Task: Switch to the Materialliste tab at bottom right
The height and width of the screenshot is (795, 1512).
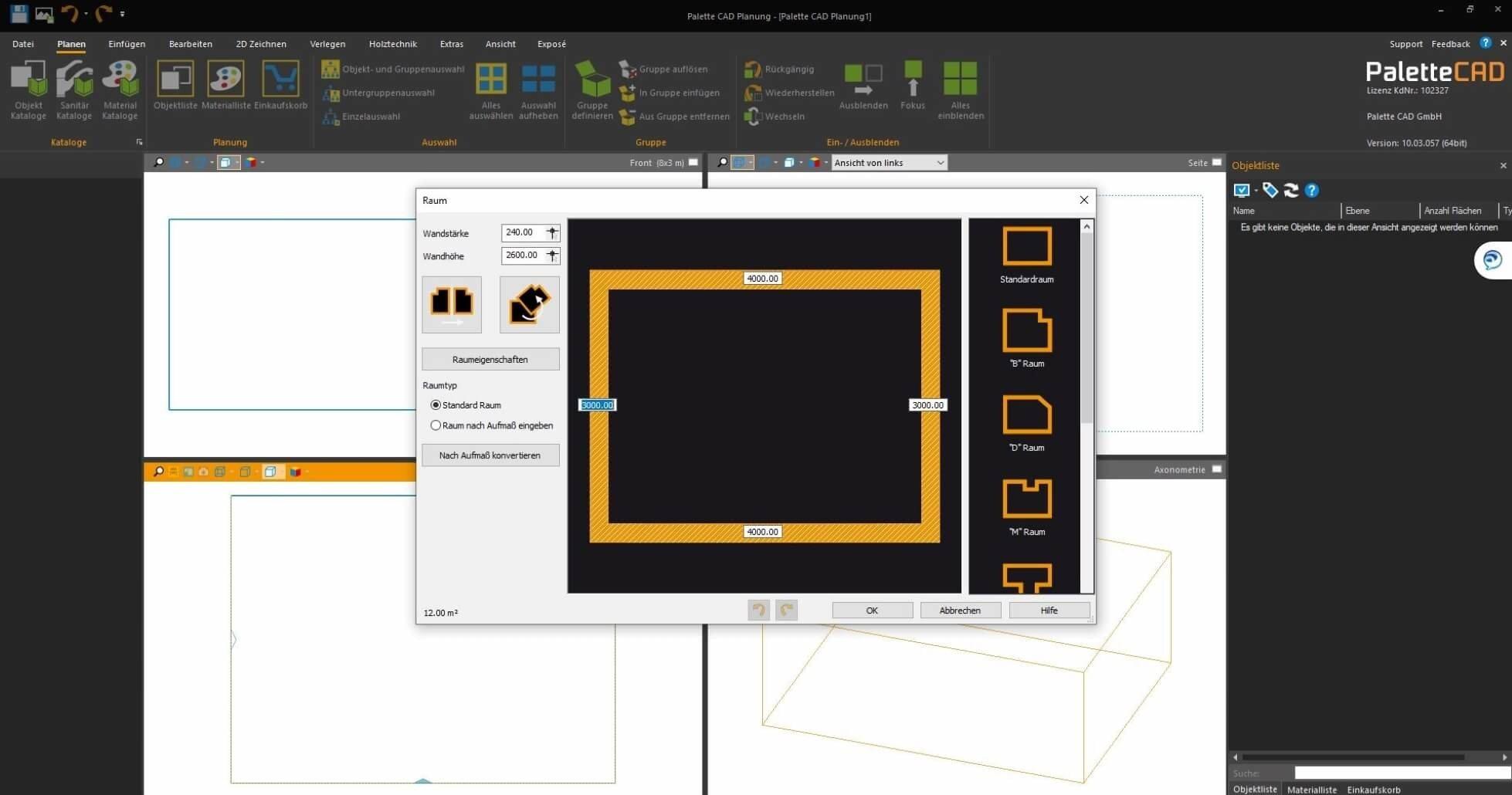Action: coord(1311,789)
